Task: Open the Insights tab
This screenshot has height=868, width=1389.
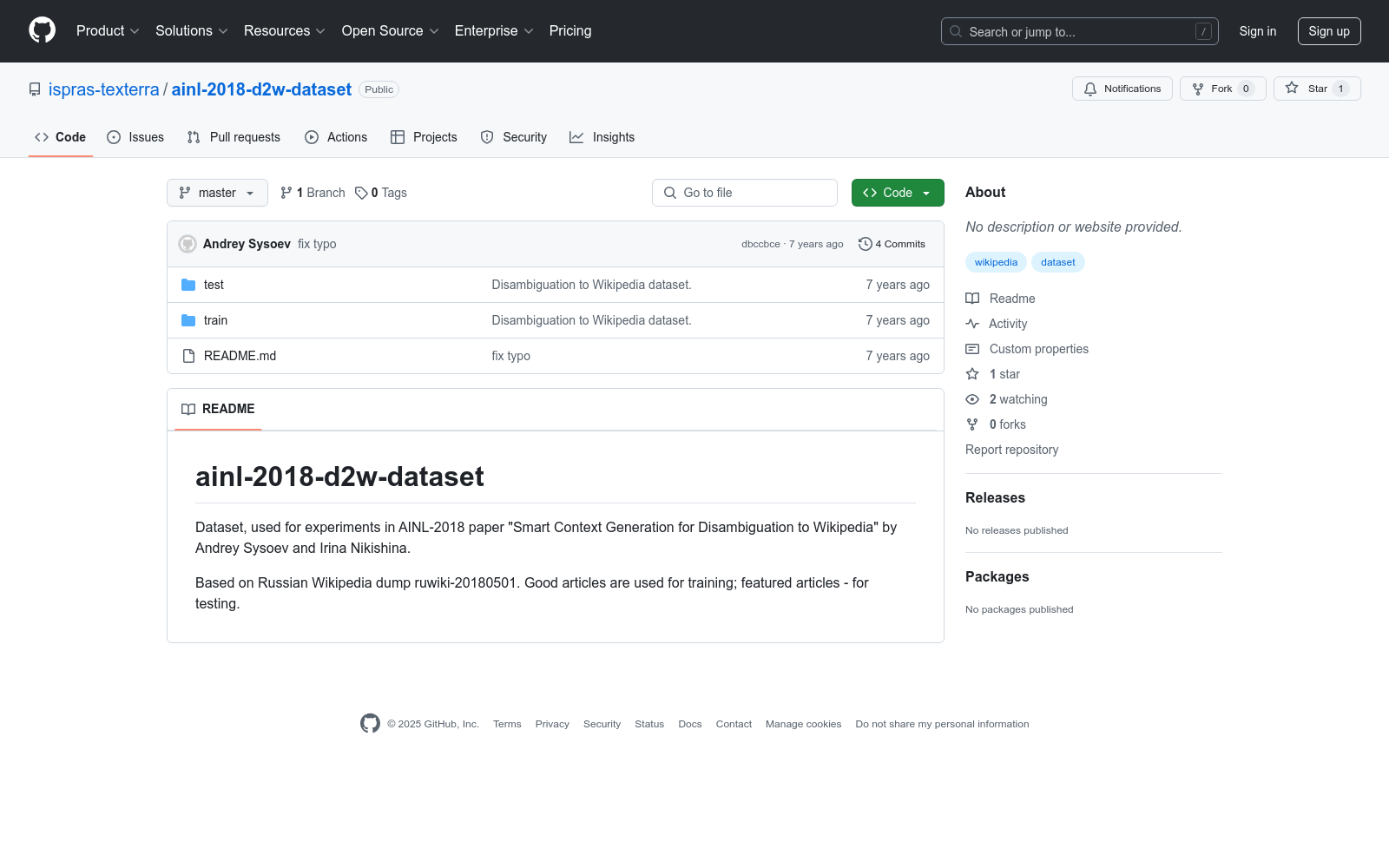Action: tap(602, 137)
